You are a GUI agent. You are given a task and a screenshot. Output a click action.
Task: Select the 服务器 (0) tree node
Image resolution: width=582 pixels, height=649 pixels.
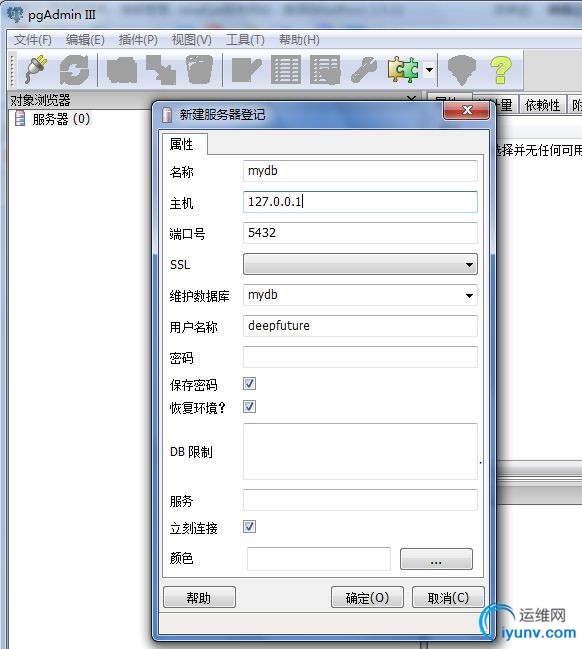61,119
